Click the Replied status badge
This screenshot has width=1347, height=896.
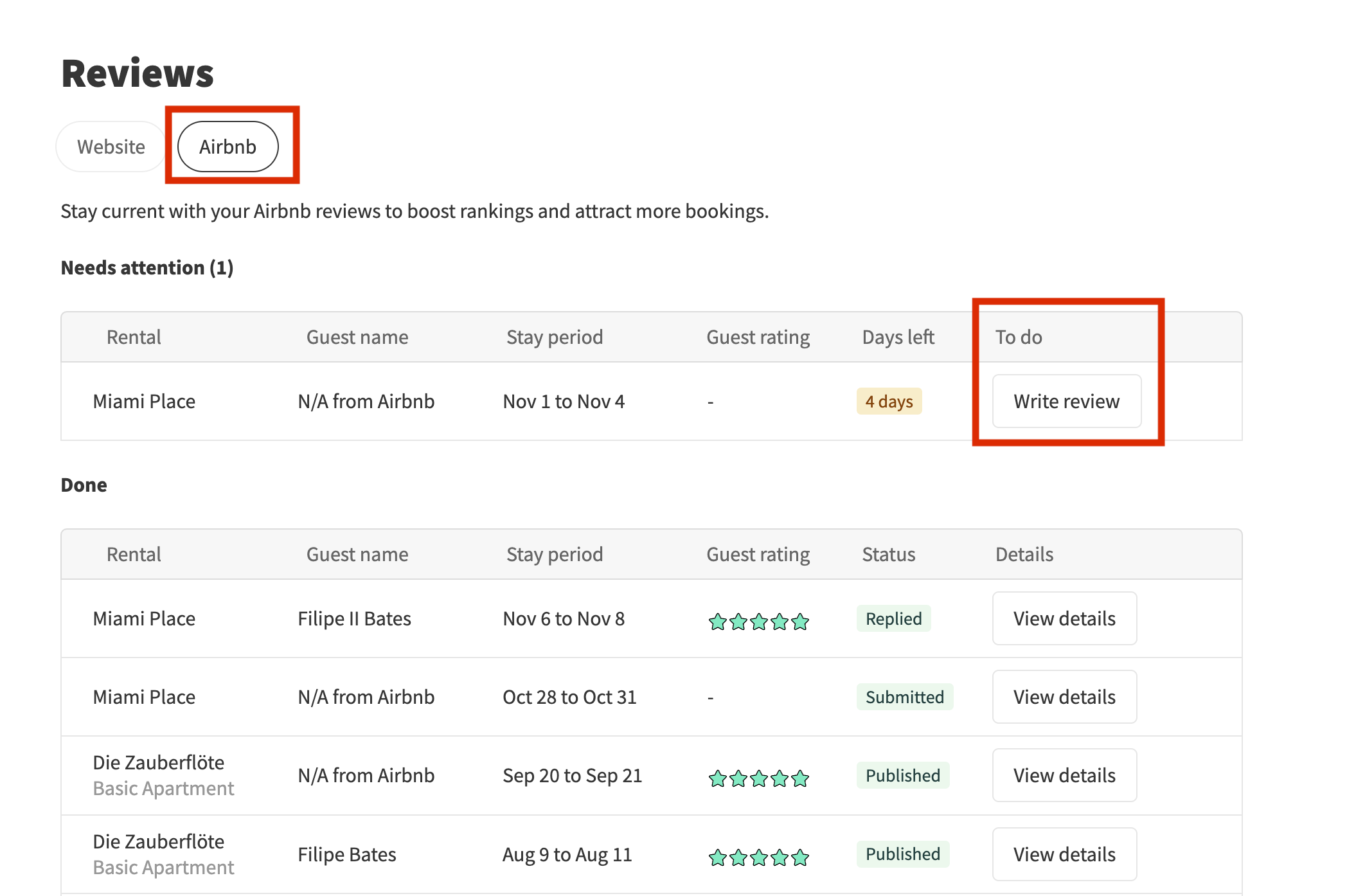[893, 618]
